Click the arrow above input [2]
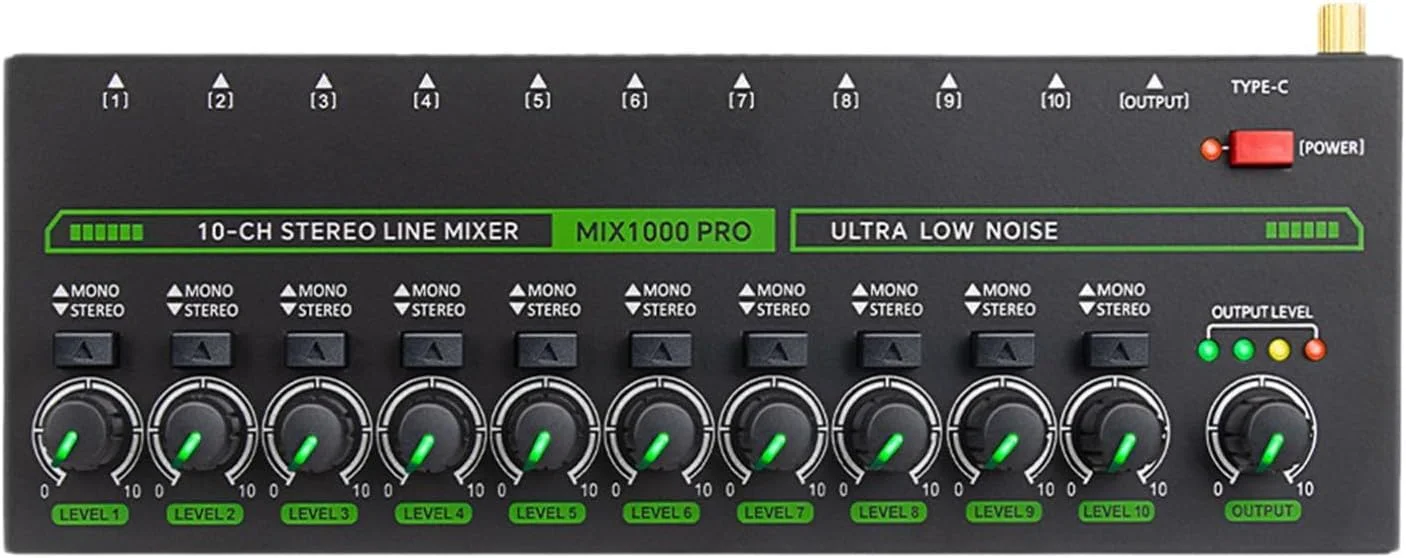The width and height of the screenshot is (1406, 558). pyautogui.click(x=221, y=80)
